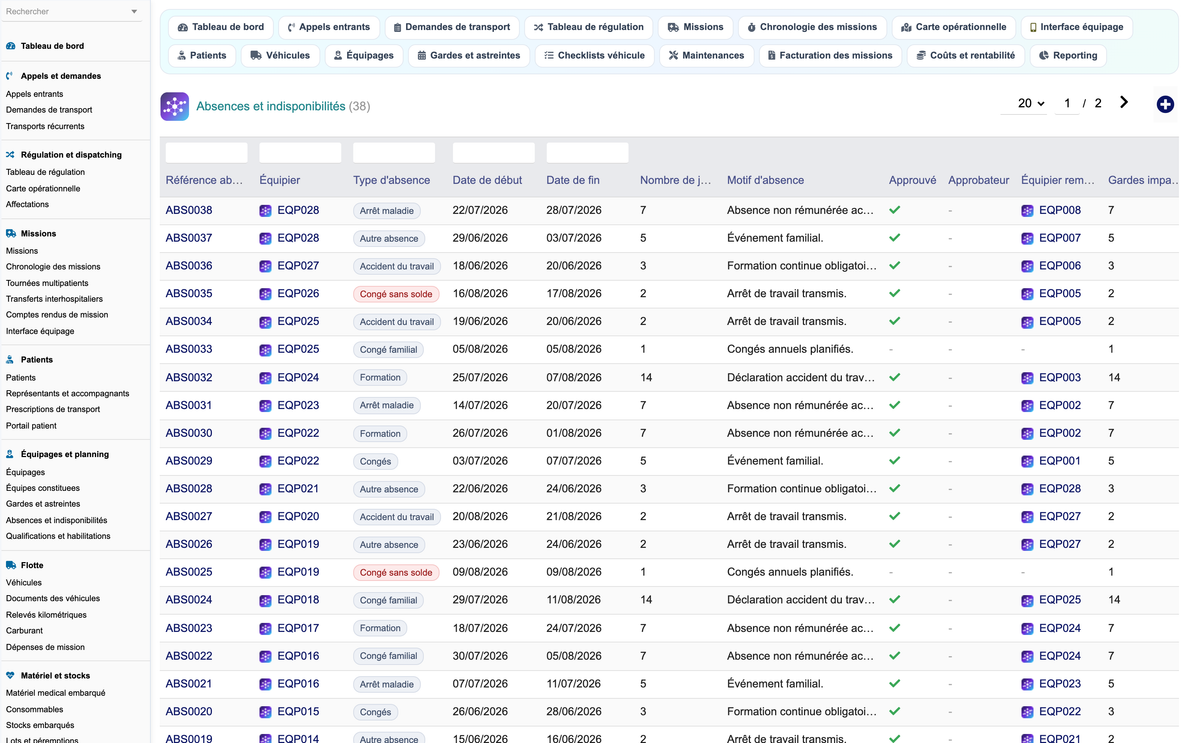
Task: Click the Date de début filter field
Action: tap(494, 153)
